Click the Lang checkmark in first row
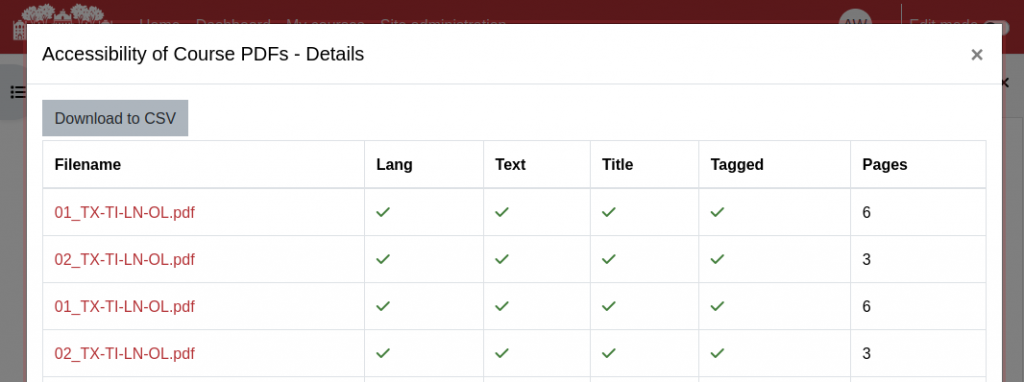The image size is (1024, 382). click(383, 212)
